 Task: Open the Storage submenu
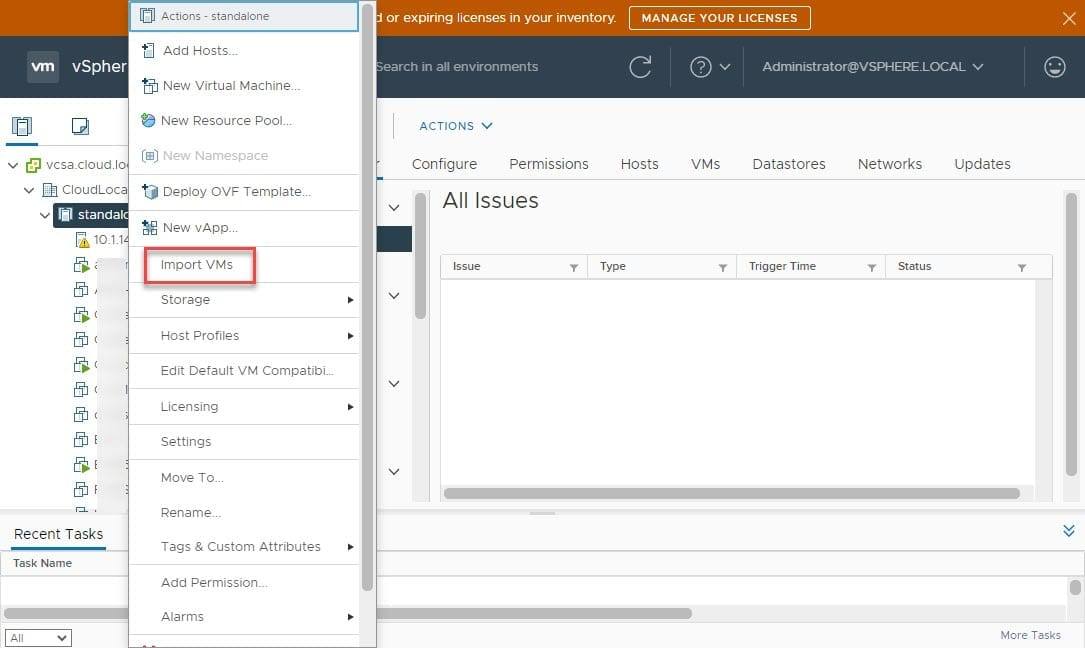pyautogui.click(x=244, y=300)
